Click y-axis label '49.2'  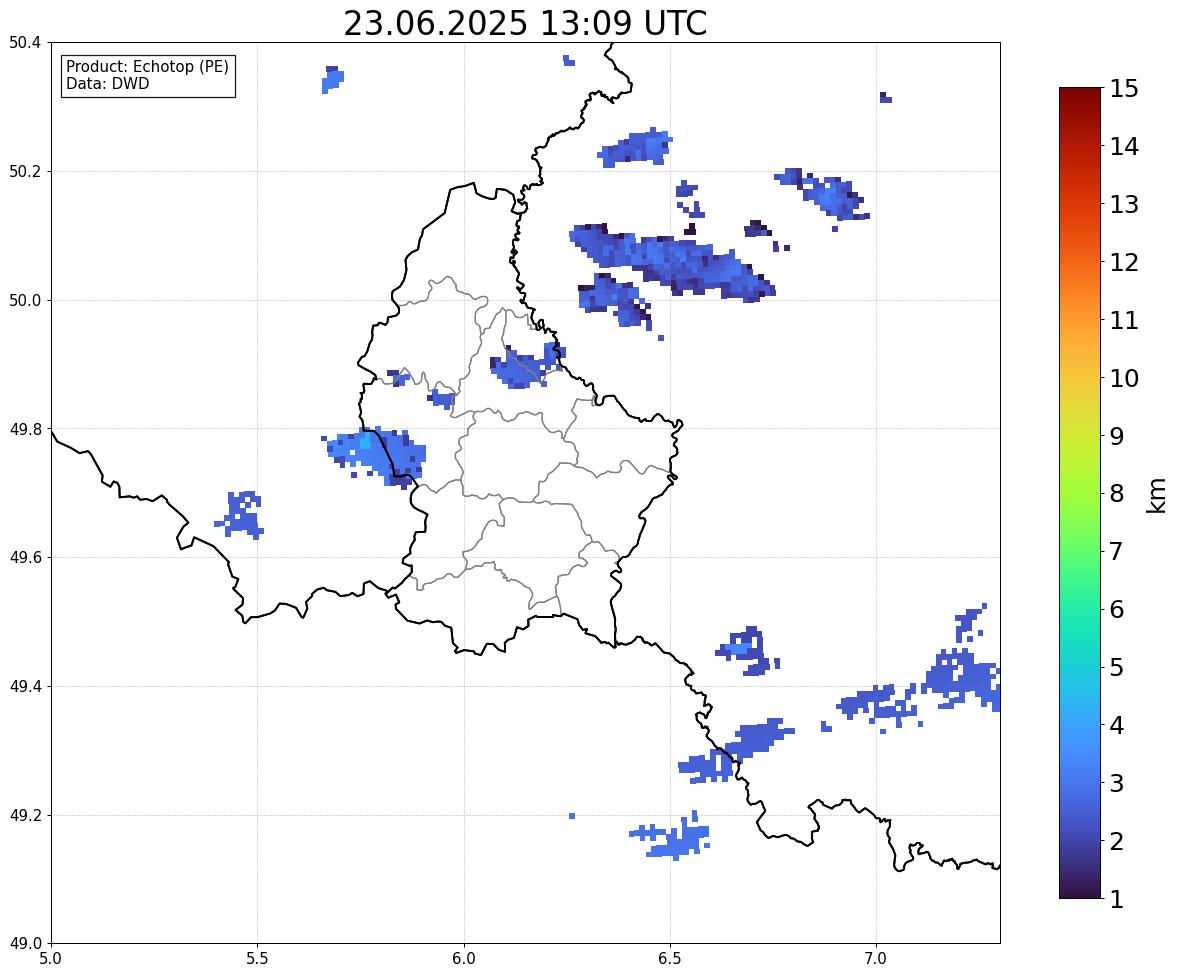(x=25, y=815)
